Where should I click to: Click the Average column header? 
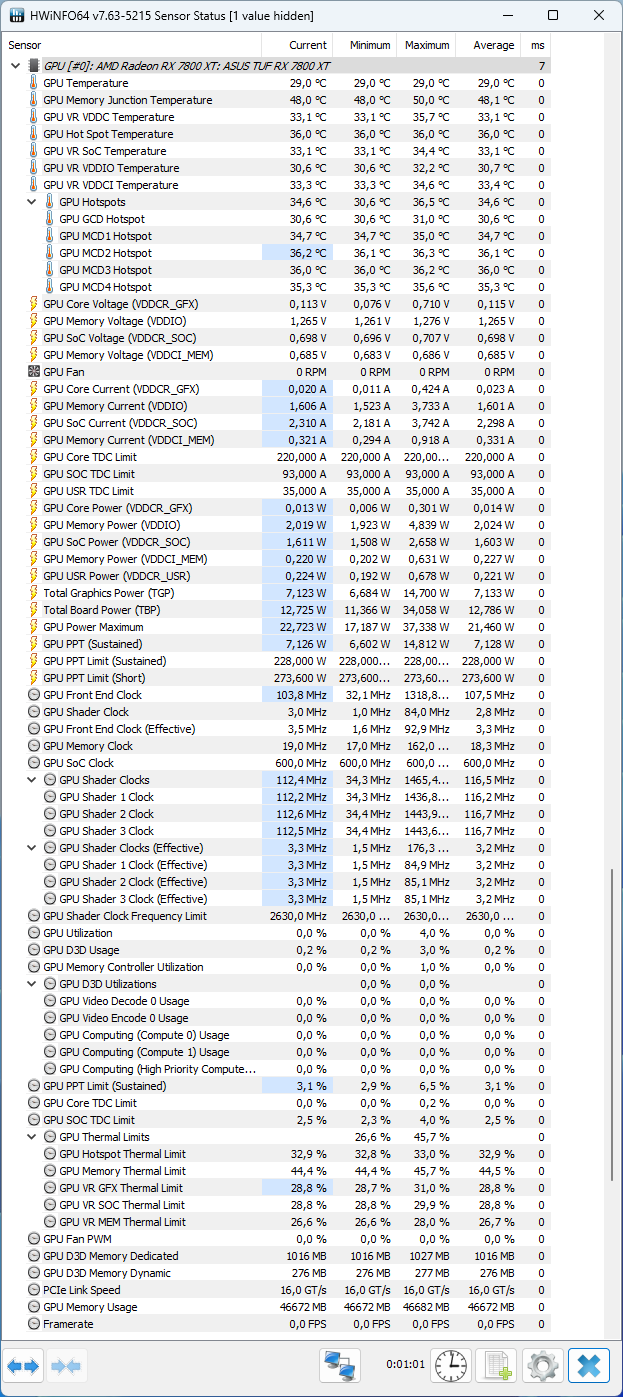point(488,45)
